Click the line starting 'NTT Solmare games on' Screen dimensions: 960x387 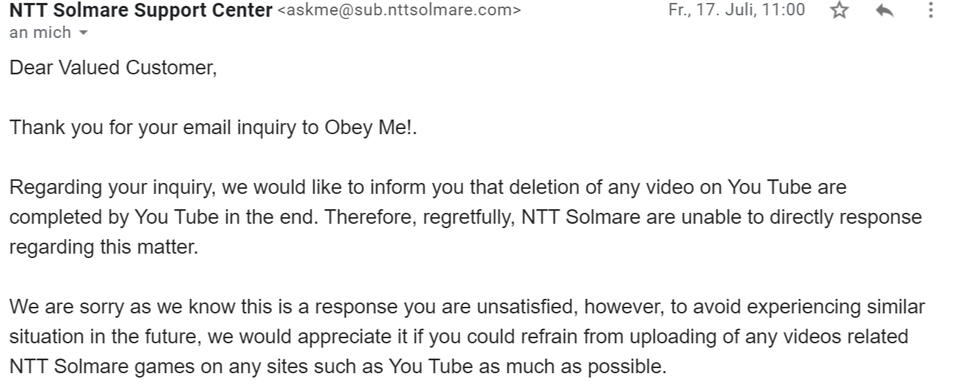point(337,366)
